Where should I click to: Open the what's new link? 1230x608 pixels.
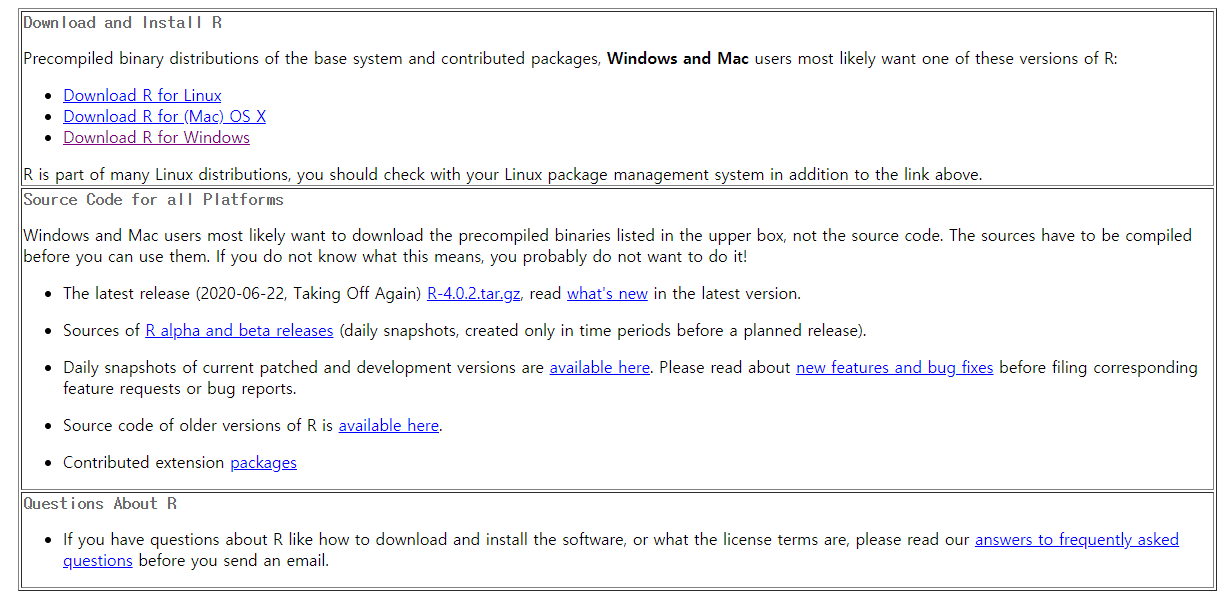pos(607,293)
